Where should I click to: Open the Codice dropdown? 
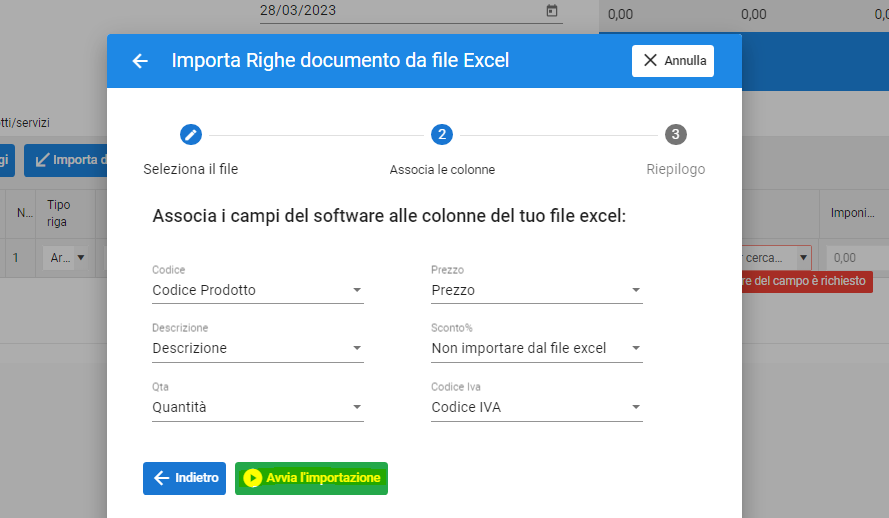257,290
